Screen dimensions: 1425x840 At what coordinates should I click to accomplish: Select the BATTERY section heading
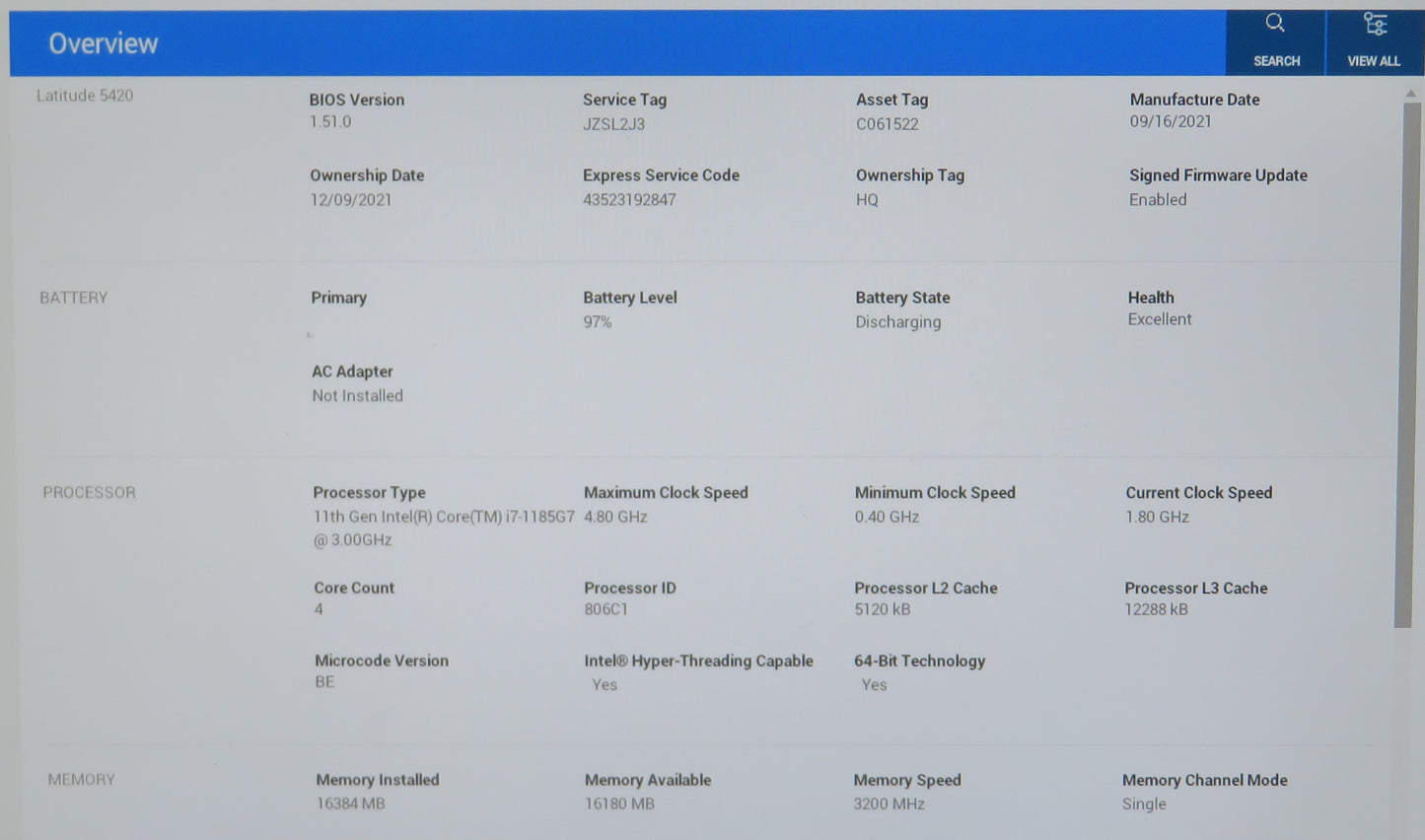pyautogui.click(x=73, y=298)
